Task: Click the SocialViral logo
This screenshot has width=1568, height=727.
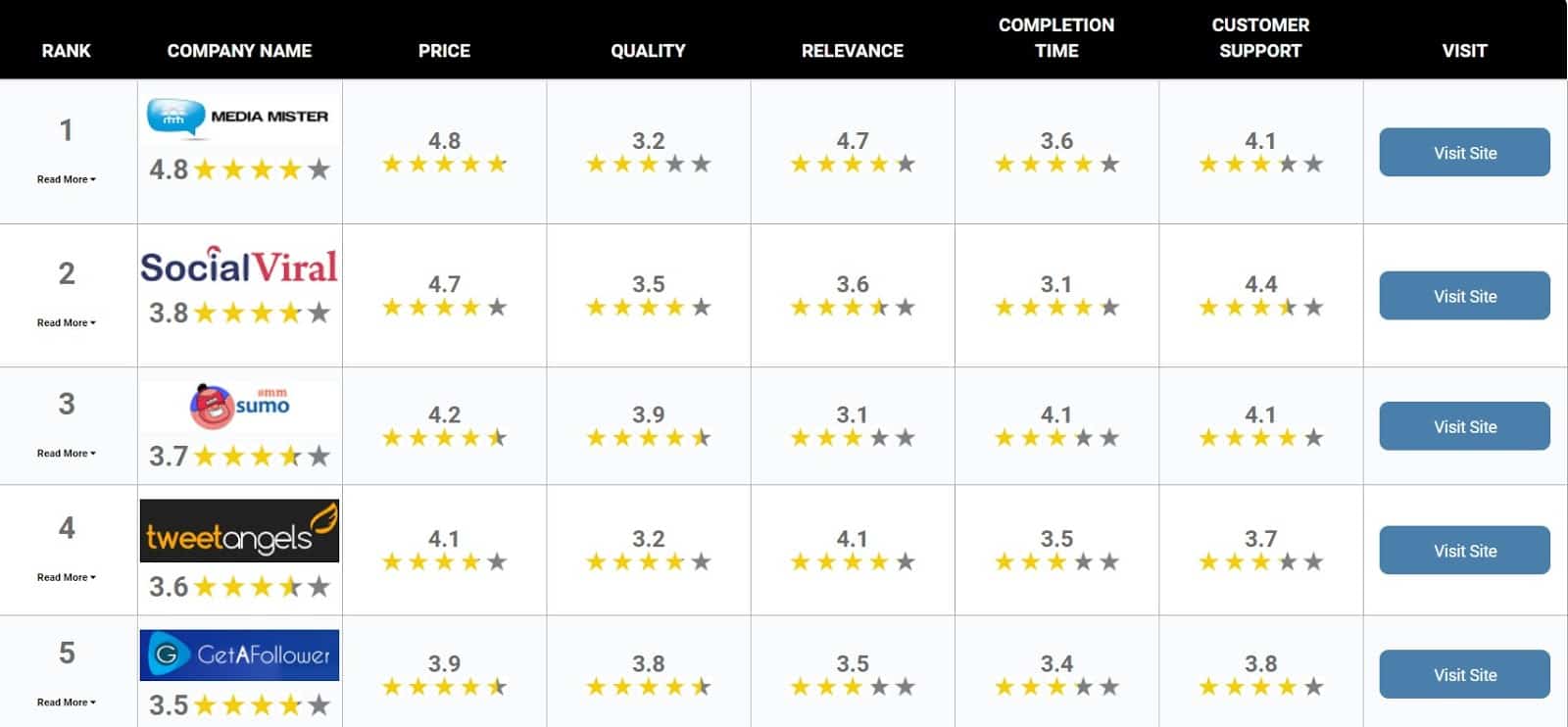Action: click(x=239, y=267)
